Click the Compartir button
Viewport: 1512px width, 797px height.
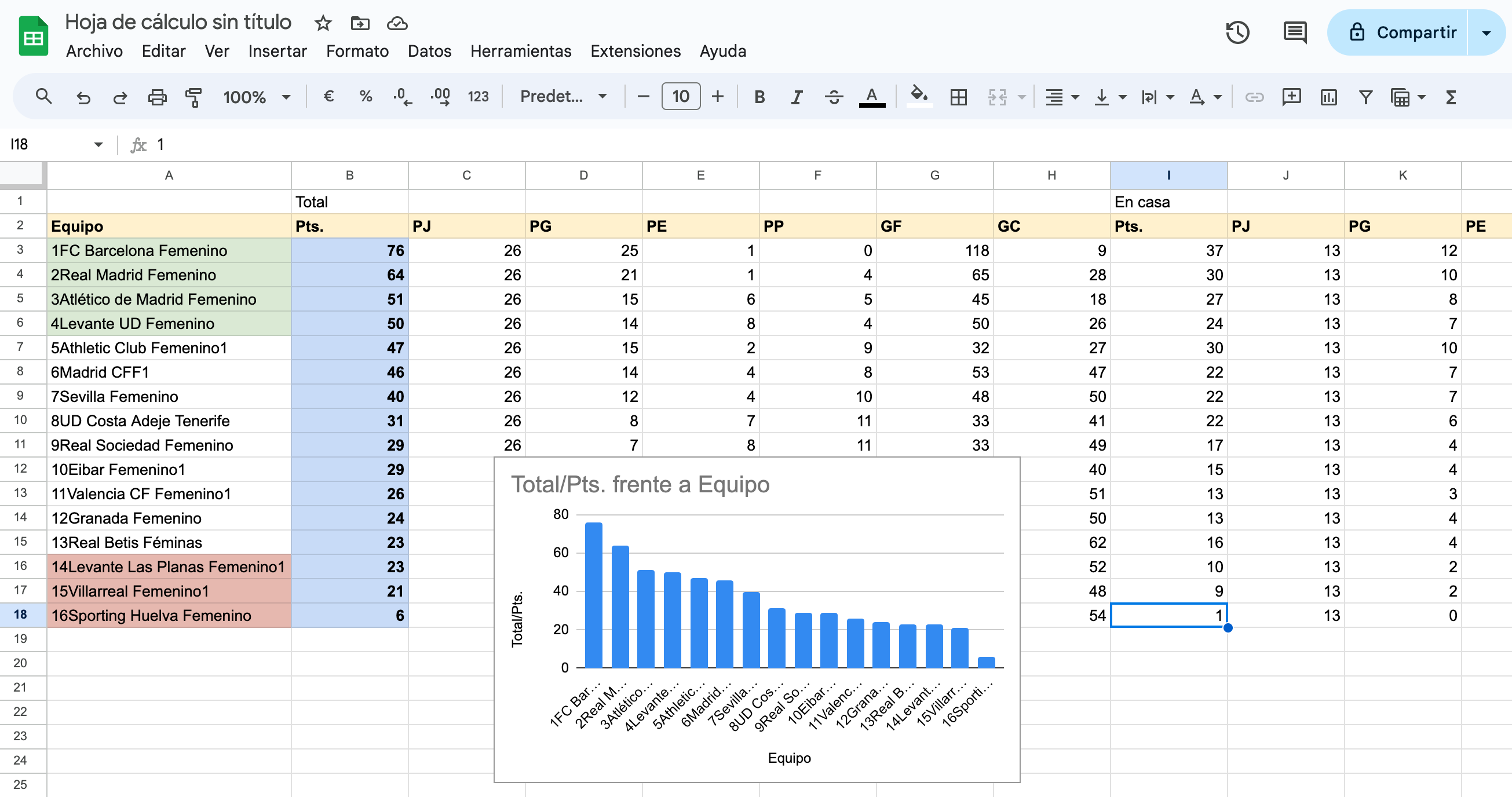point(1401,33)
